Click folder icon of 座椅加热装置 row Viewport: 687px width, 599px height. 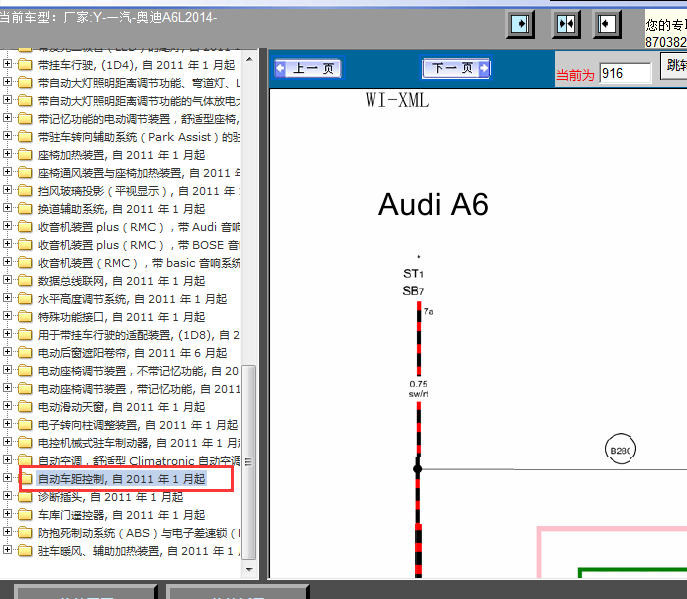tap(25, 155)
